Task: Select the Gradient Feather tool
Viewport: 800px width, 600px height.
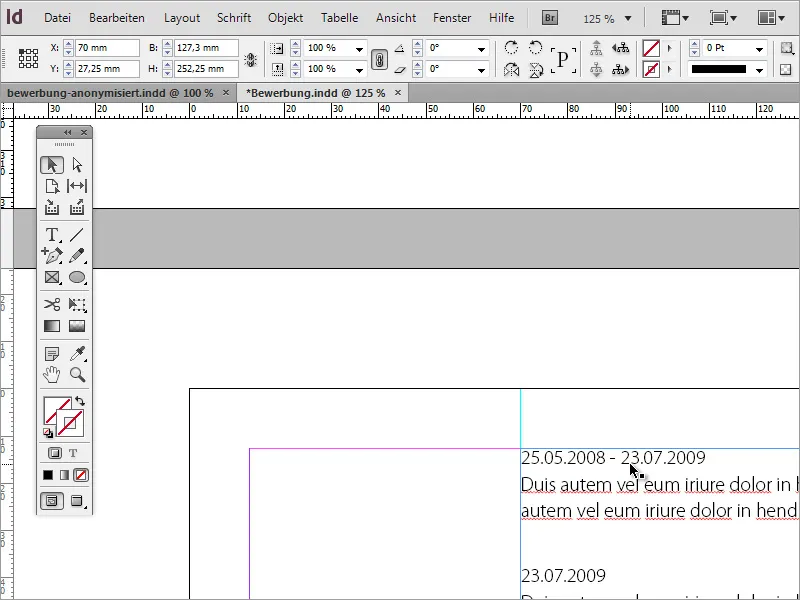Action: coord(77,326)
